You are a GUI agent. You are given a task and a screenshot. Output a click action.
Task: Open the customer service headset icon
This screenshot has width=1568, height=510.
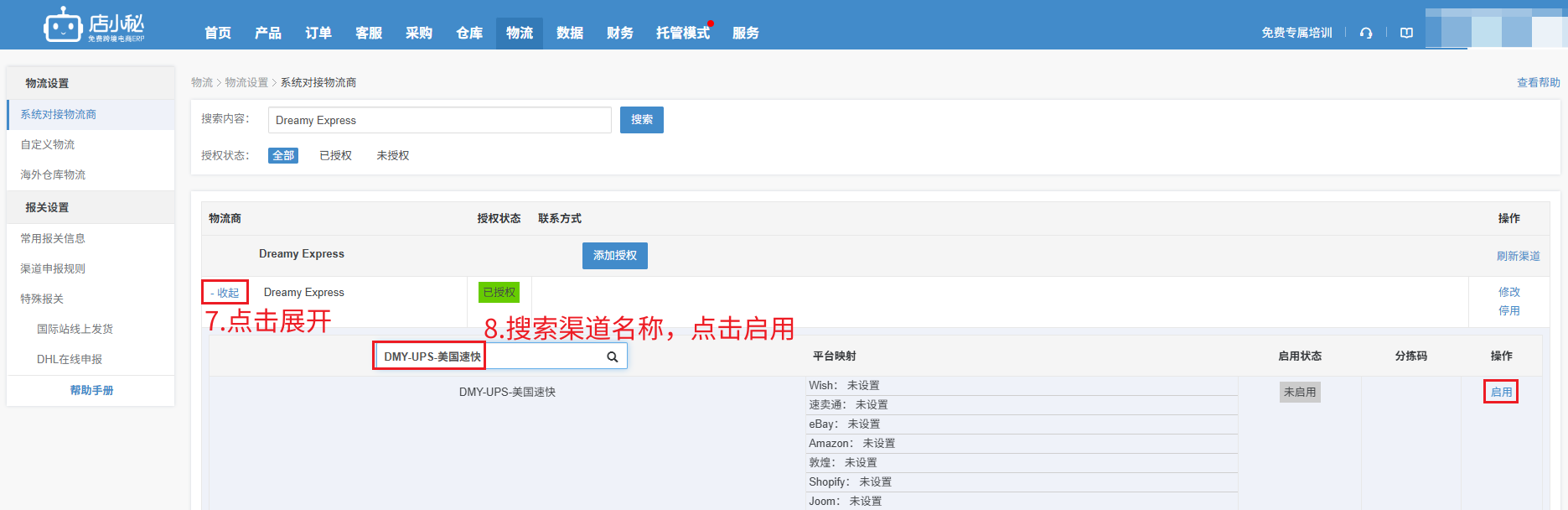click(x=1366, y=33)
